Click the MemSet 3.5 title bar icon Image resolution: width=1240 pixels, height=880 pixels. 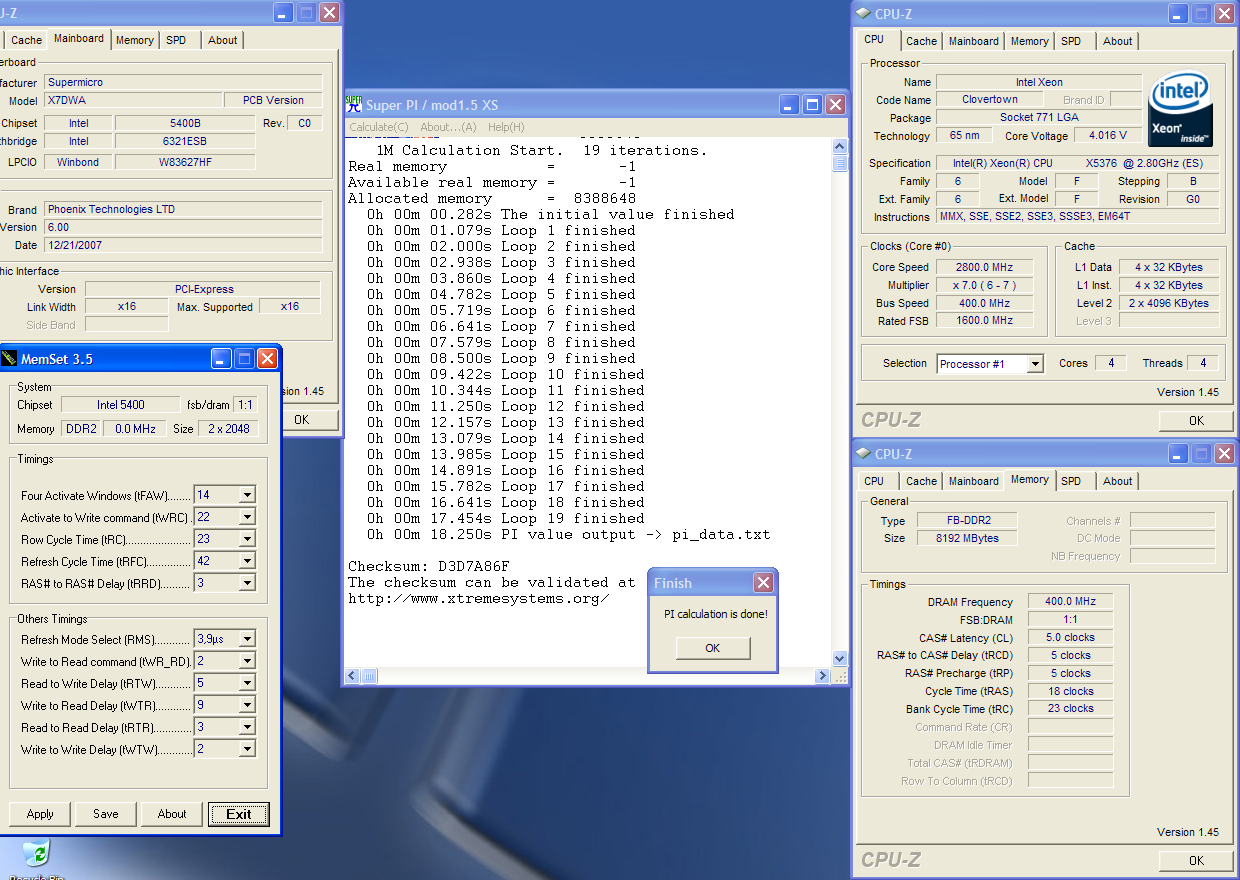9,358
